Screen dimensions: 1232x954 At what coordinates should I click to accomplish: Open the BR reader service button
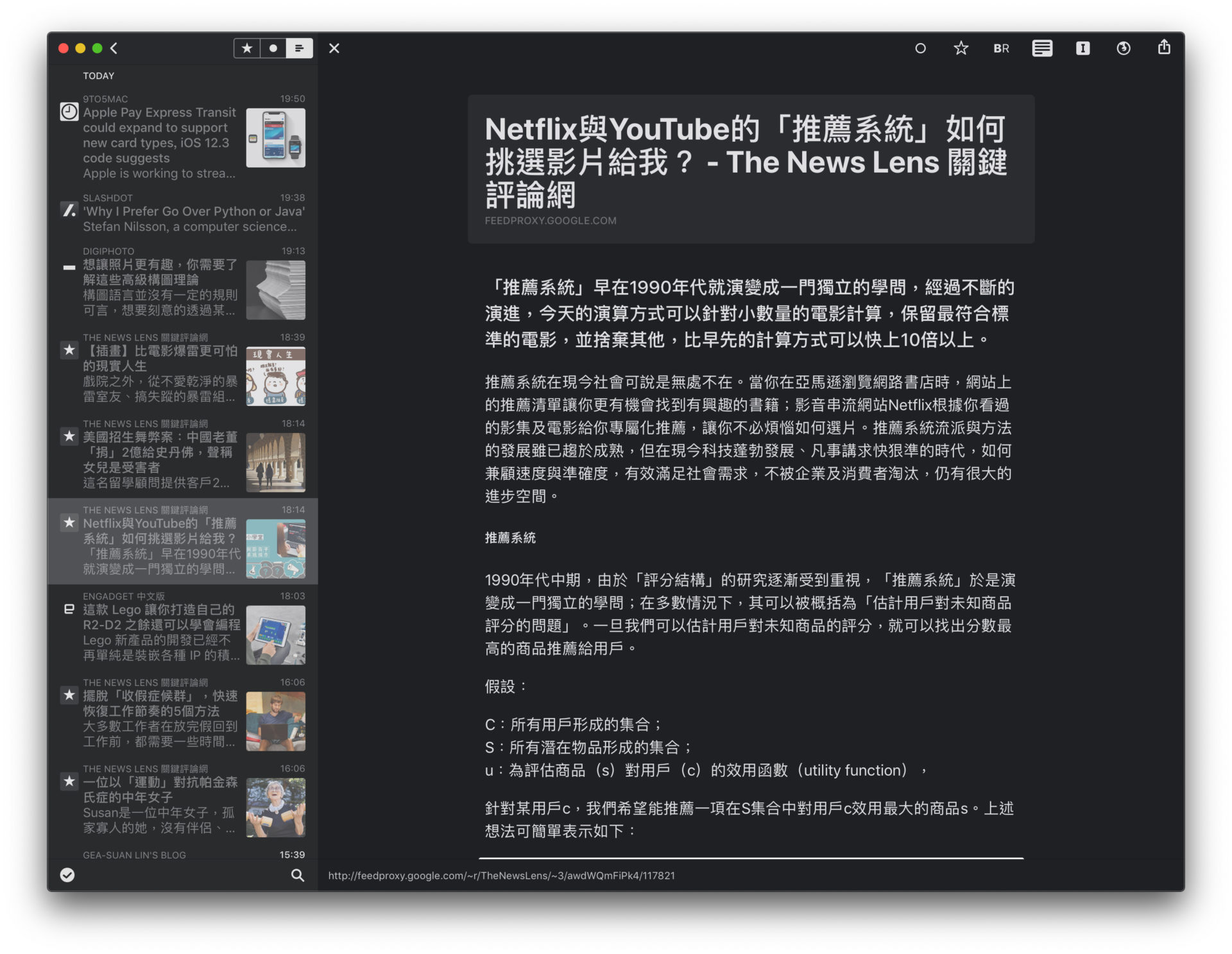click(x=1001, y=48)
